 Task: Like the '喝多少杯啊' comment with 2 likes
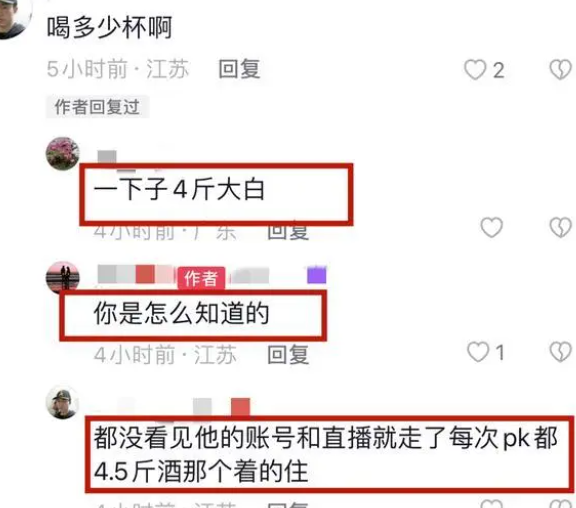tap(475, 70)
